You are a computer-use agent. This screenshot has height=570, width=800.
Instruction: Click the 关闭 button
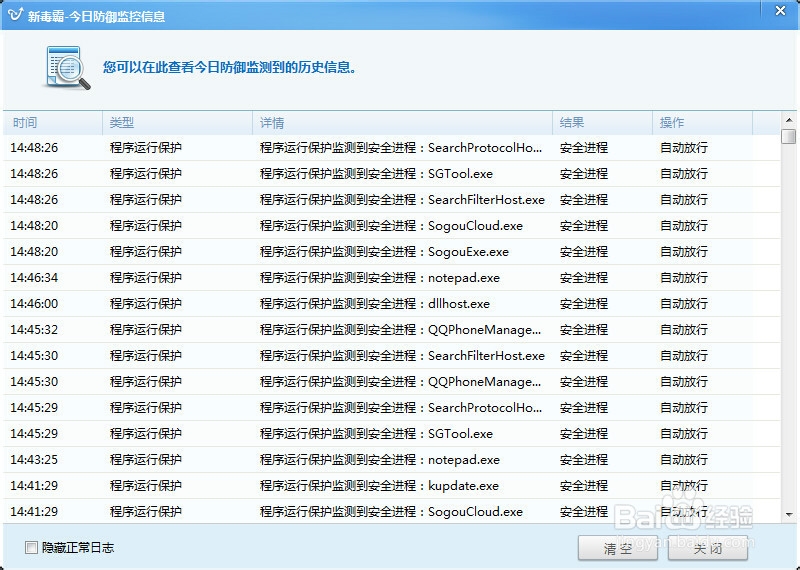pyautogui.click(x=708, y=549)
